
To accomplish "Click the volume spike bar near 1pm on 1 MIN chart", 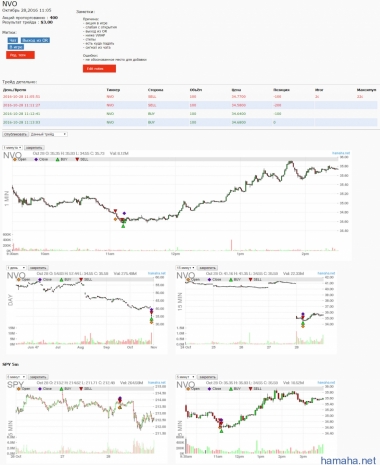I will pyautogui.click(x=231, y=245).
